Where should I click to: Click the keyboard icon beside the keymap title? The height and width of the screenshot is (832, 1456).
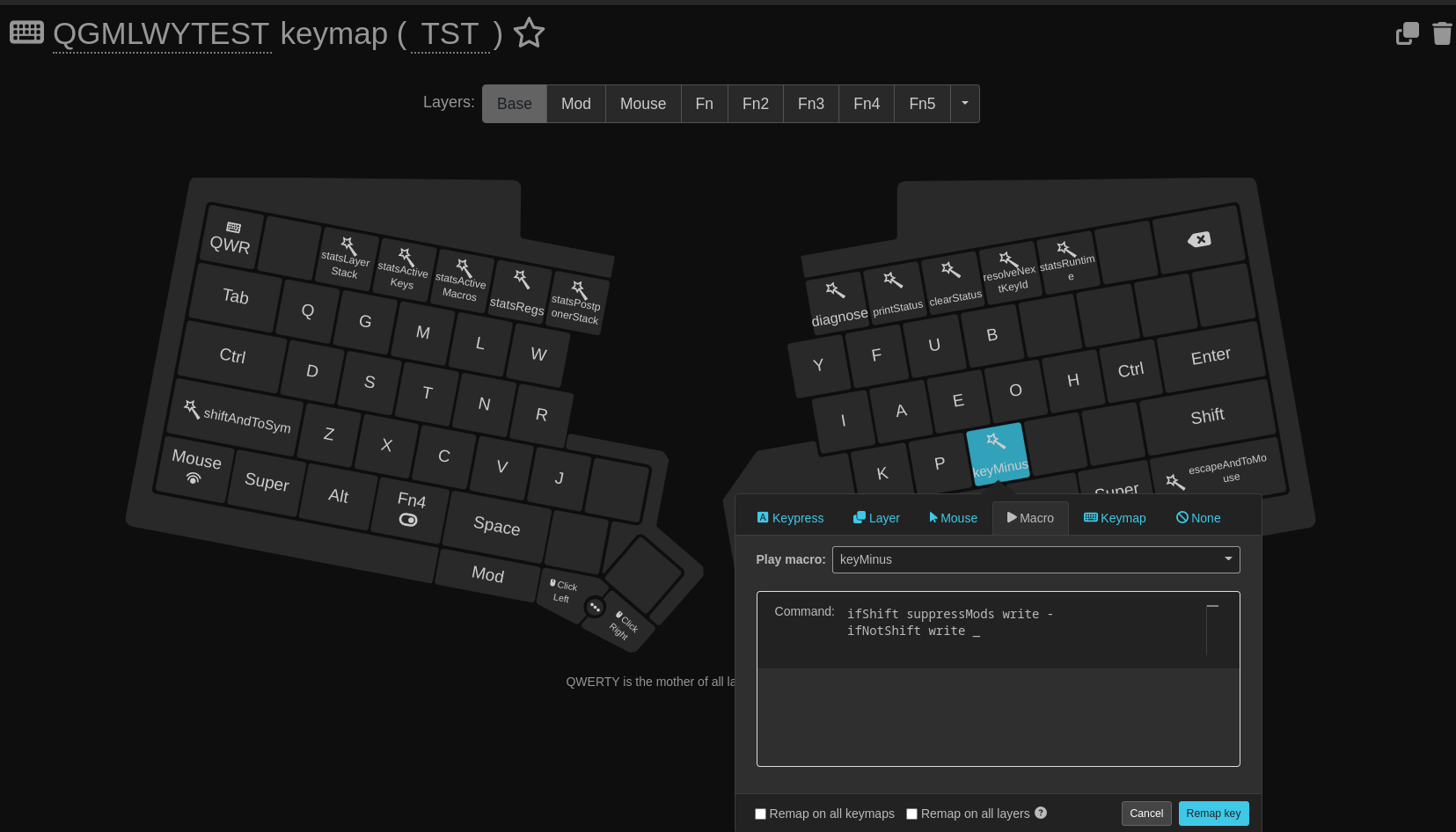[x=26, y=33]
